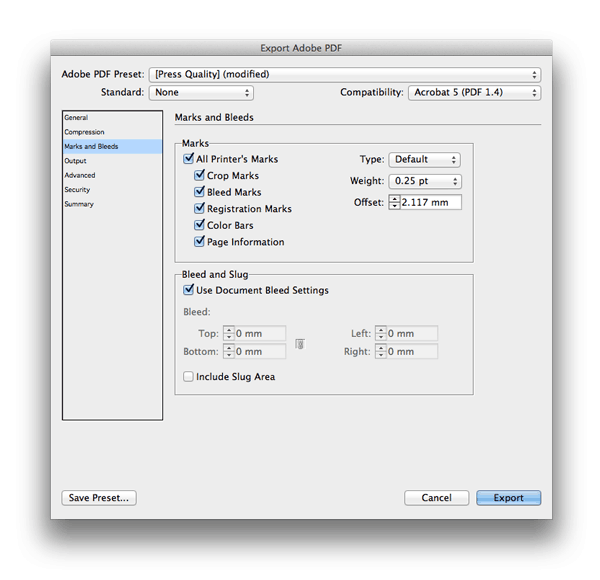600x580 pixels.
Task: Toggle the Bleed Marks checkbox
Action: (199, 192)
